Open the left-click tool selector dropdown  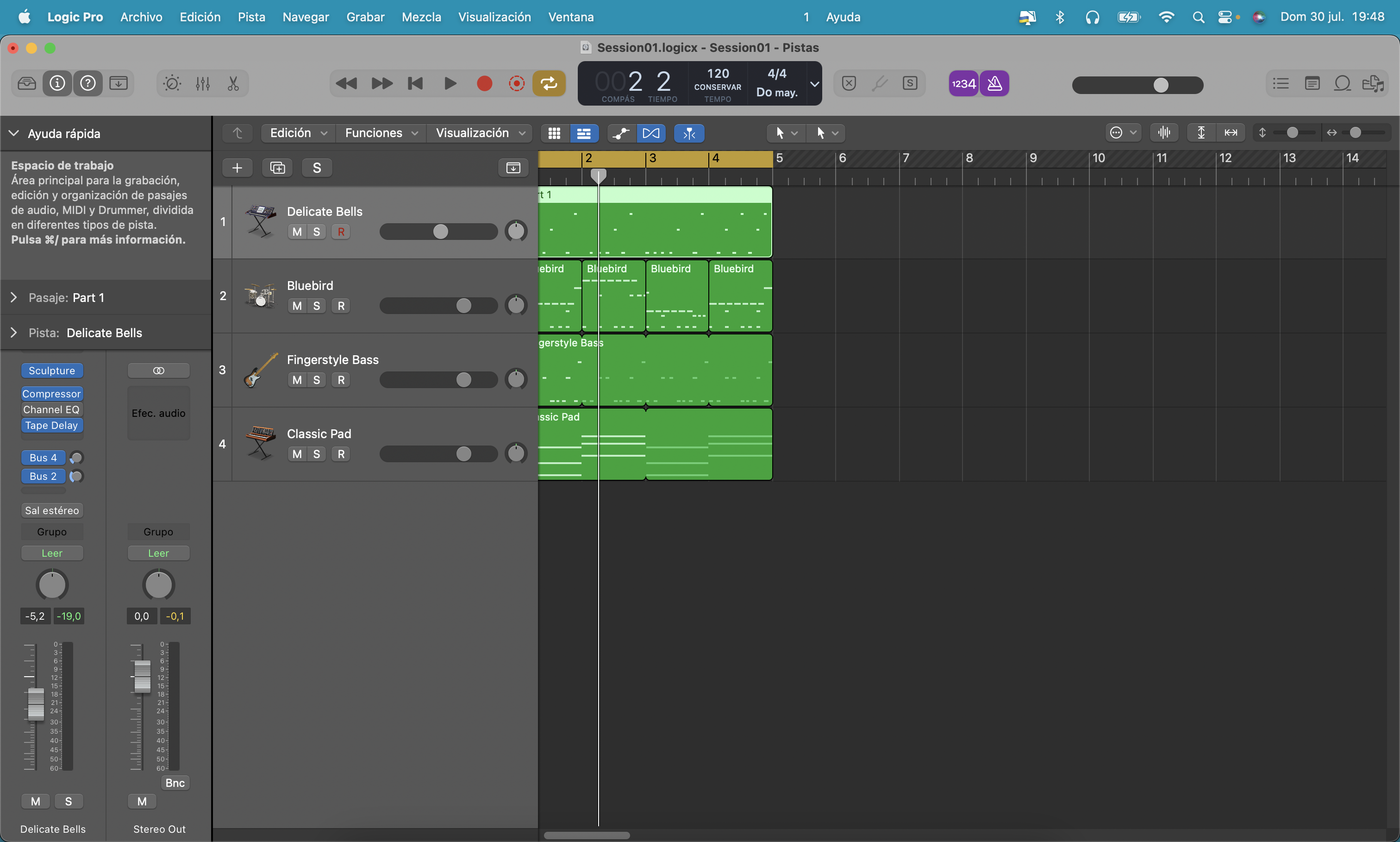(786, 133)
